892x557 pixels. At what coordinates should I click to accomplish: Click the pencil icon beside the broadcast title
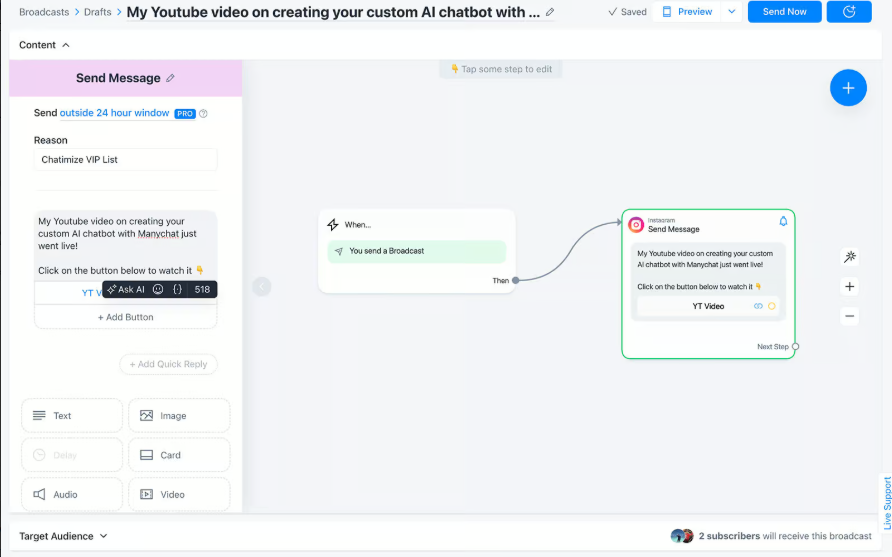tap(550, 12)
